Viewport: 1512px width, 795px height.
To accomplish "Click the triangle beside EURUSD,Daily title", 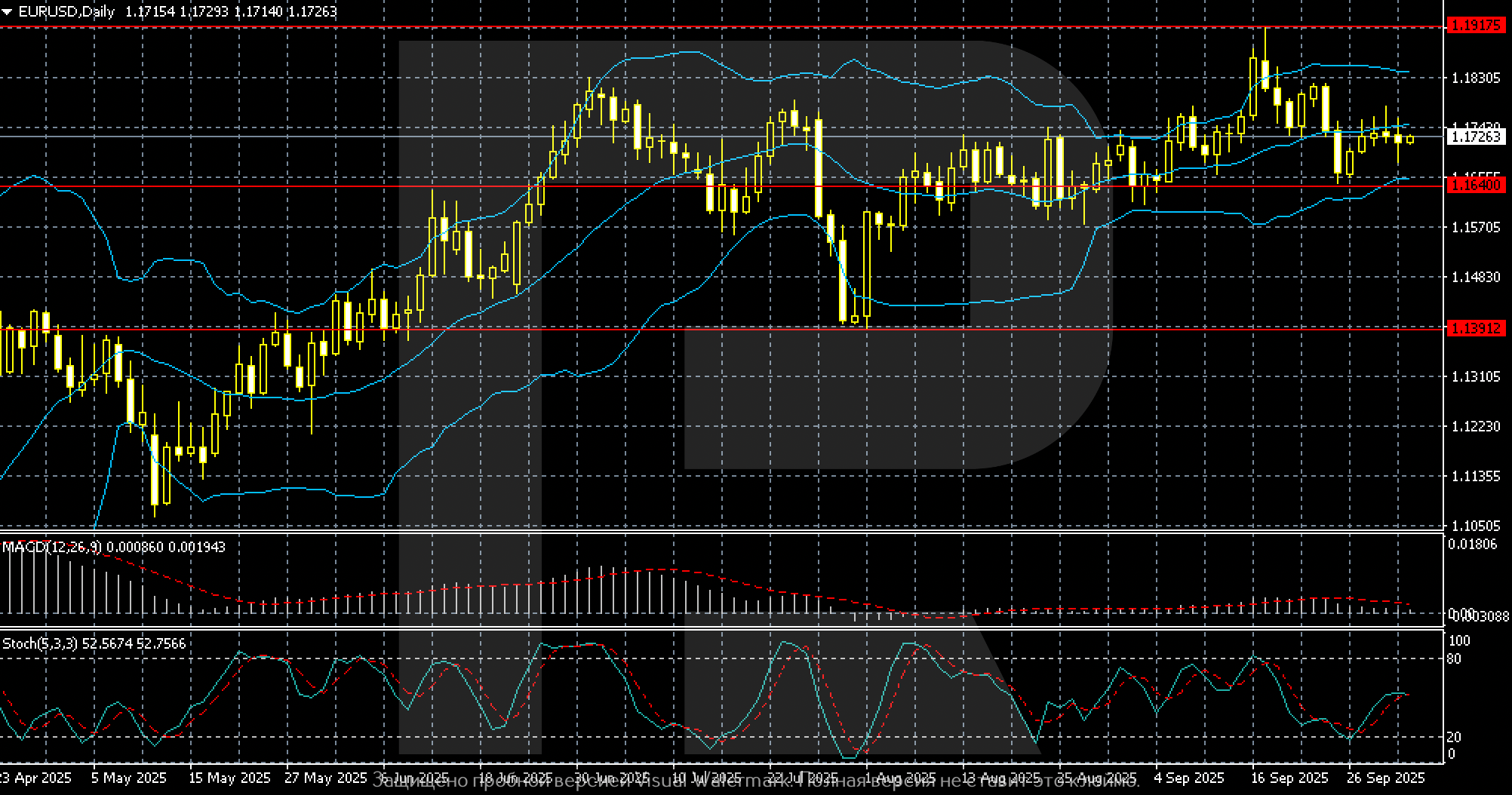I will (x=7, y=12).
